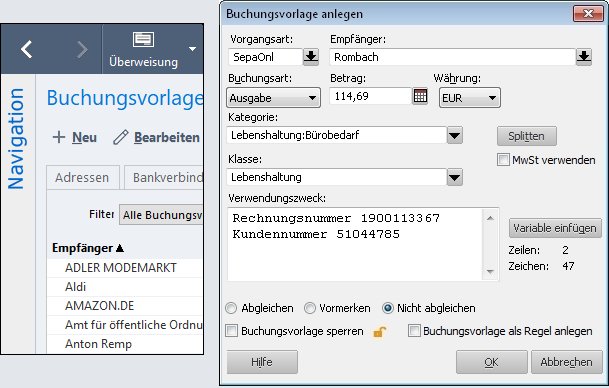Click the Empfänger download arrow icon
The height and width of the screenshot is (388, 609).
pyautogui.click(x=583, y=57)
